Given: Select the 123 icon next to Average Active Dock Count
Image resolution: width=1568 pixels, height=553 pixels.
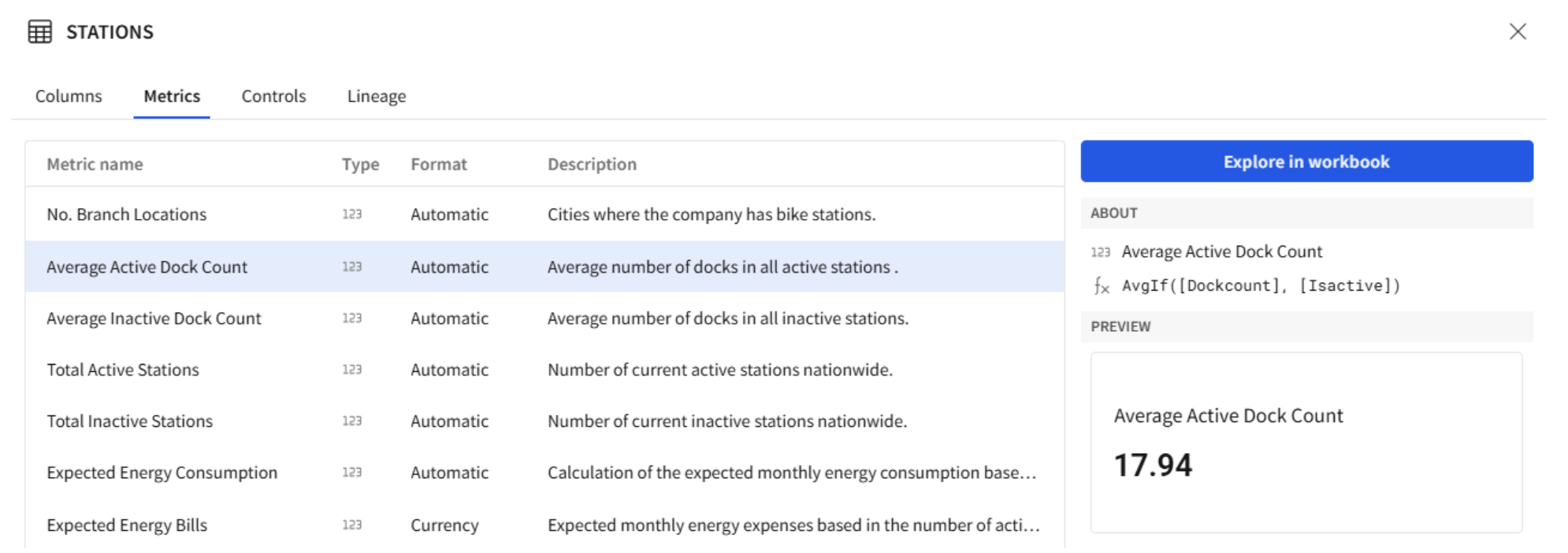Looking at the screenshot, I should click(x=352, y=266).
